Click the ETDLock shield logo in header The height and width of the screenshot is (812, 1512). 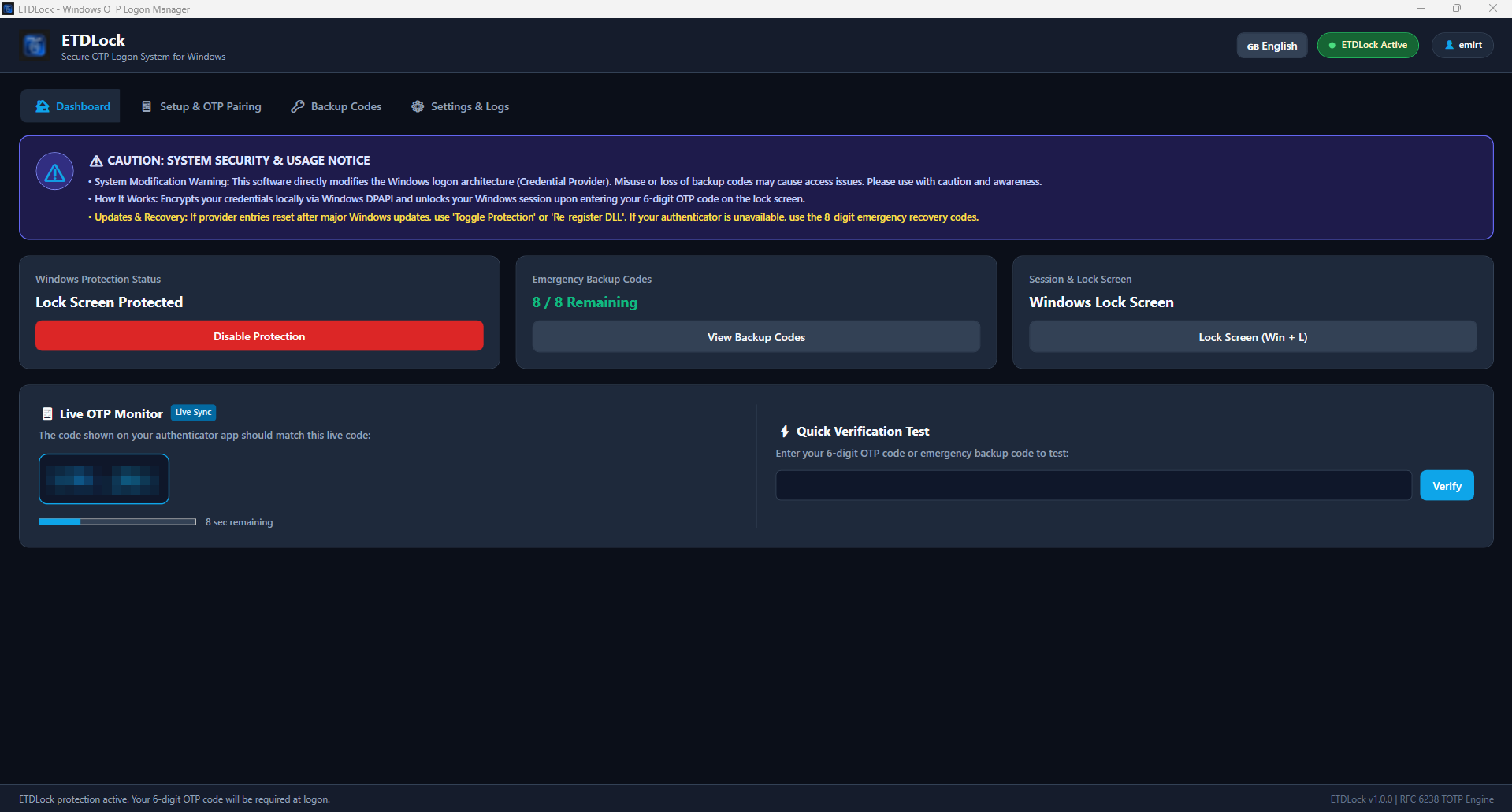coord(34,46)
